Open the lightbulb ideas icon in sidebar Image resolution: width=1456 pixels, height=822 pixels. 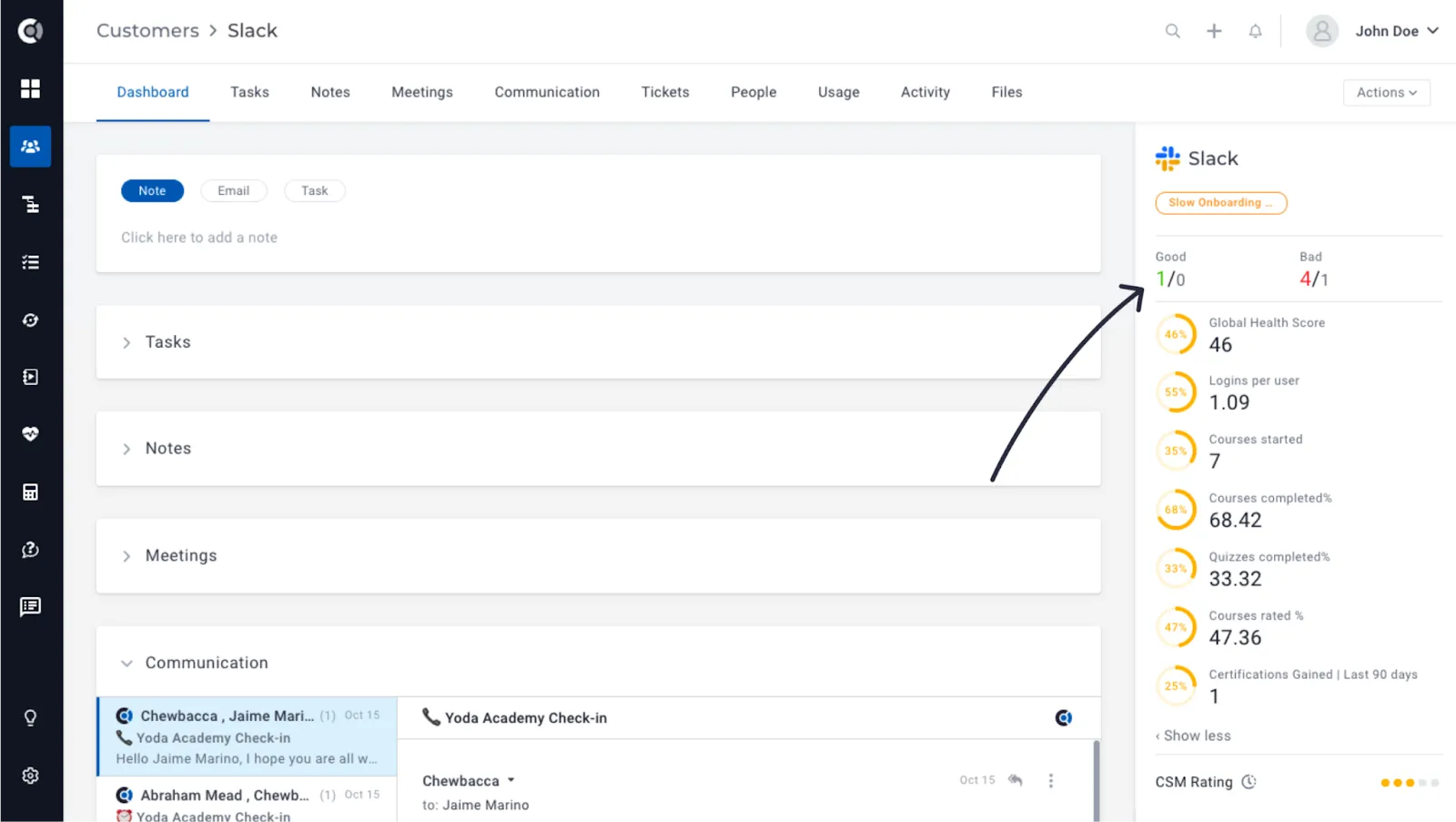(30, 718)
